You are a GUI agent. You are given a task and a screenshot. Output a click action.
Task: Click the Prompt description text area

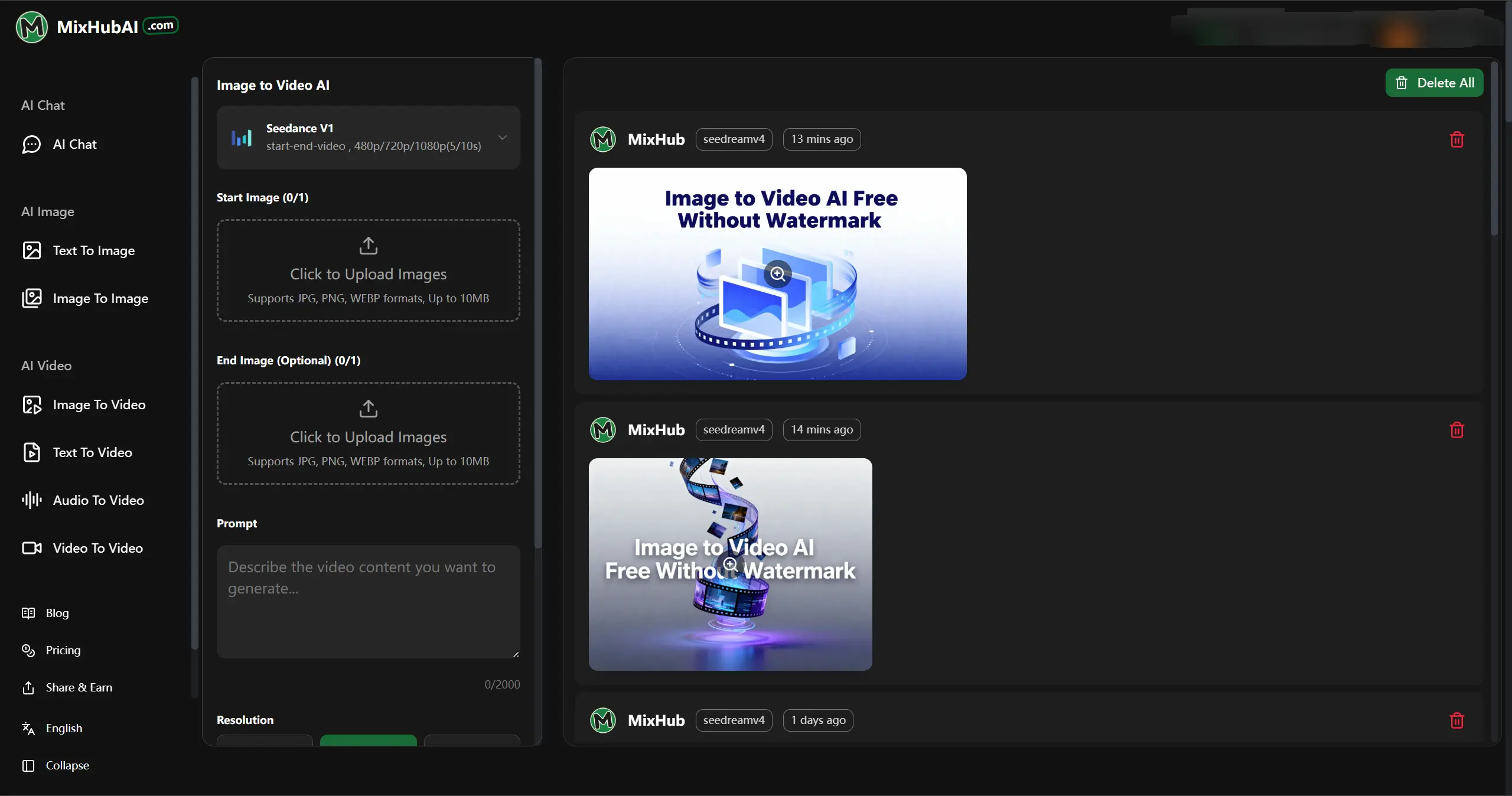point(368,601)
